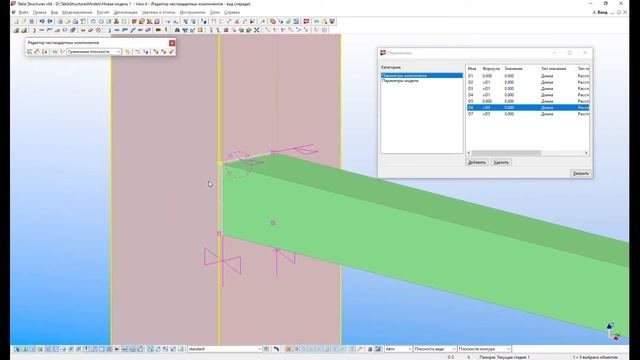
Task: Close the custom component editor with red X
Action: pyautogui.click(x=172, y=43)
